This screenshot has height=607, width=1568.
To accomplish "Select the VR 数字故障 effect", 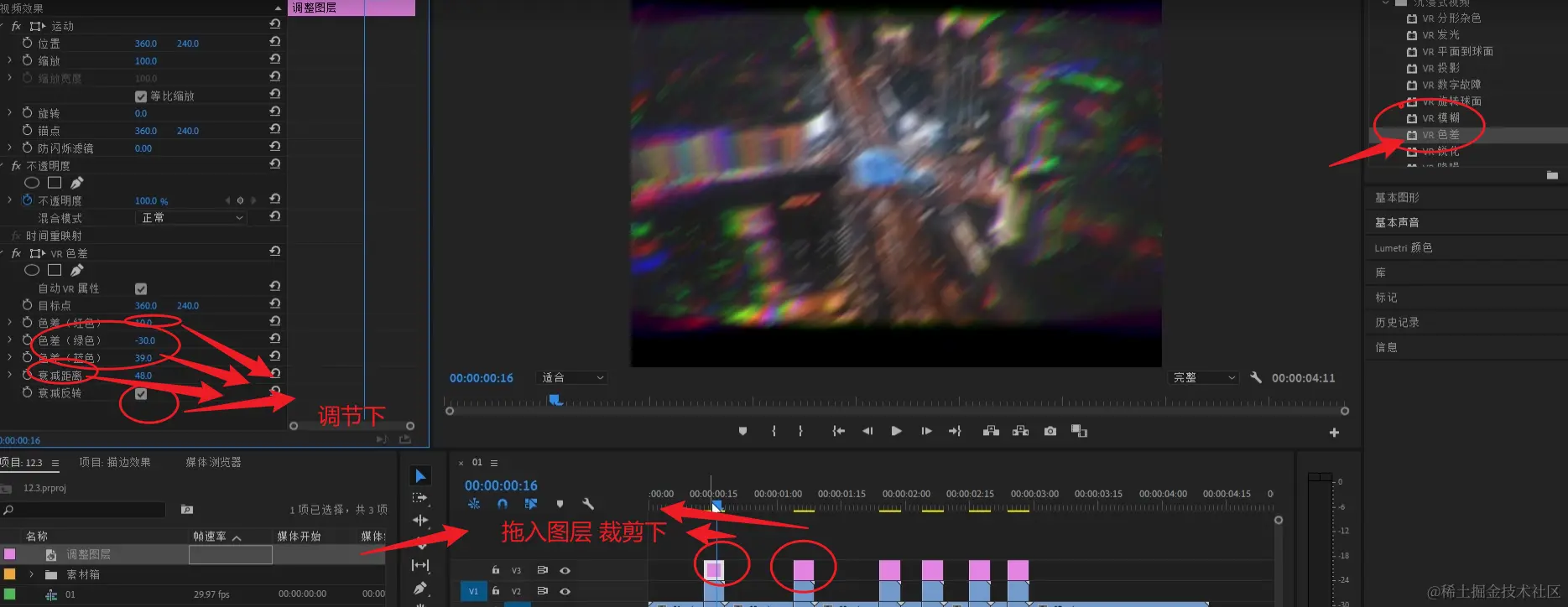I will [x=1451, y=85].
